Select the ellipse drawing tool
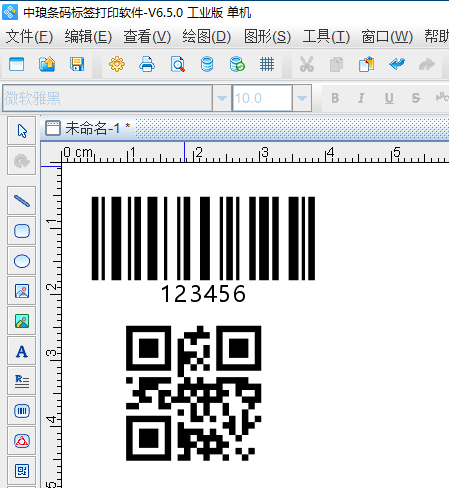The image size is (449, 488). click(x=22, y=261)
